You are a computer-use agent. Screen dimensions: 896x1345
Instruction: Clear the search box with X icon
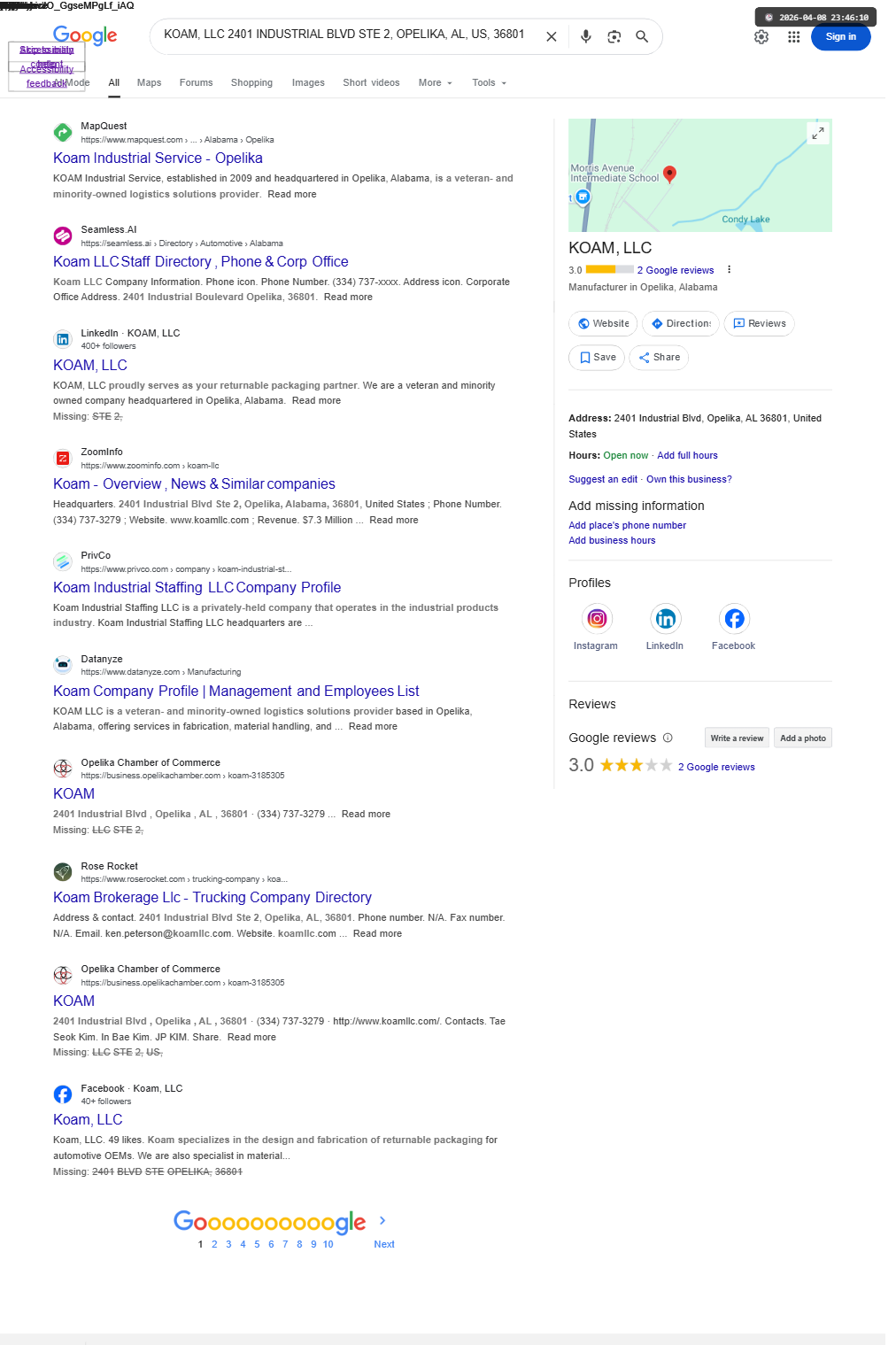point(551,36)
